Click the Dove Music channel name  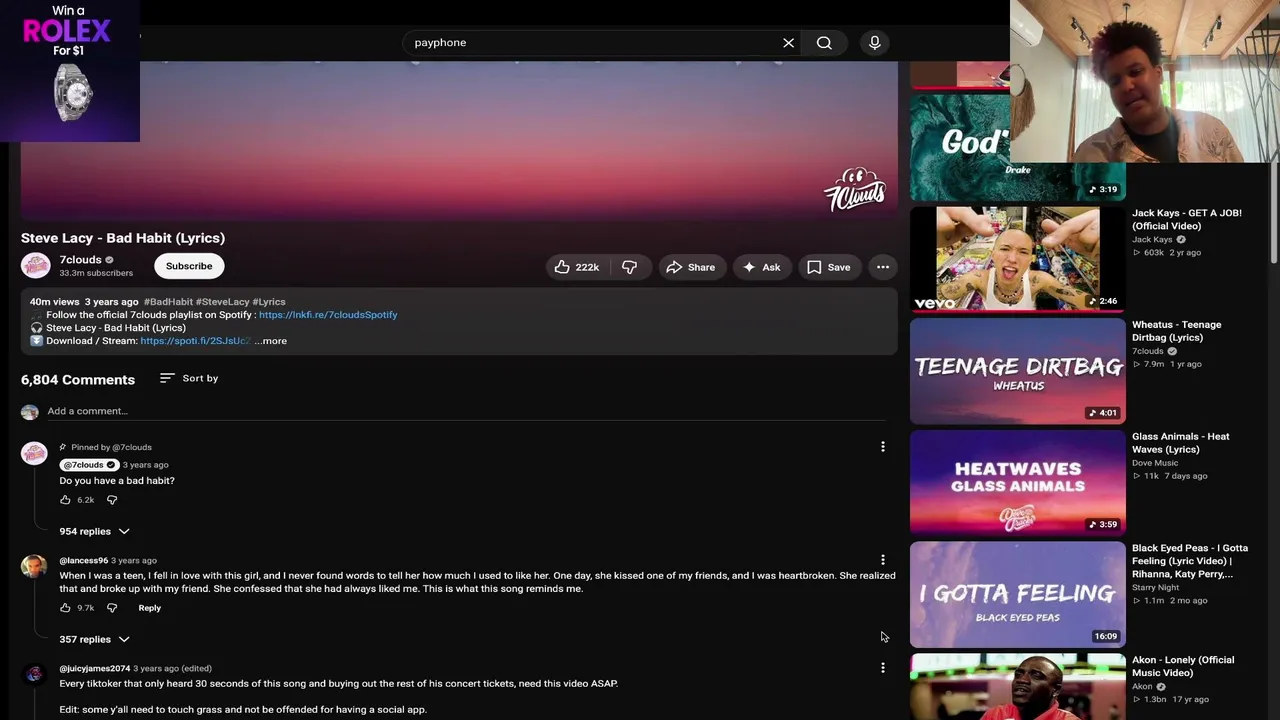[1155, 463]
